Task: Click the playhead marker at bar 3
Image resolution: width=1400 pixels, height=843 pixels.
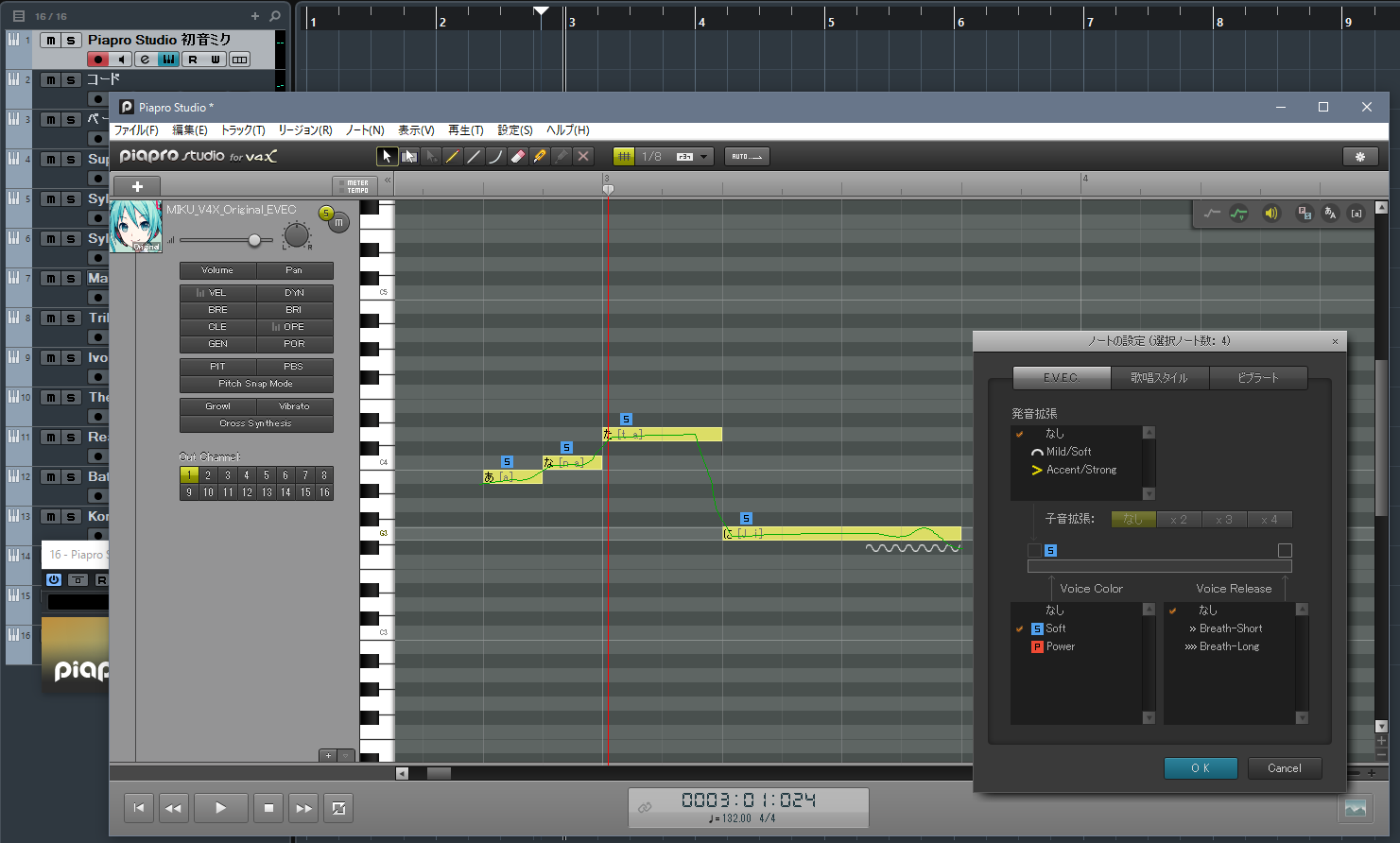Action: click(608, 189)
